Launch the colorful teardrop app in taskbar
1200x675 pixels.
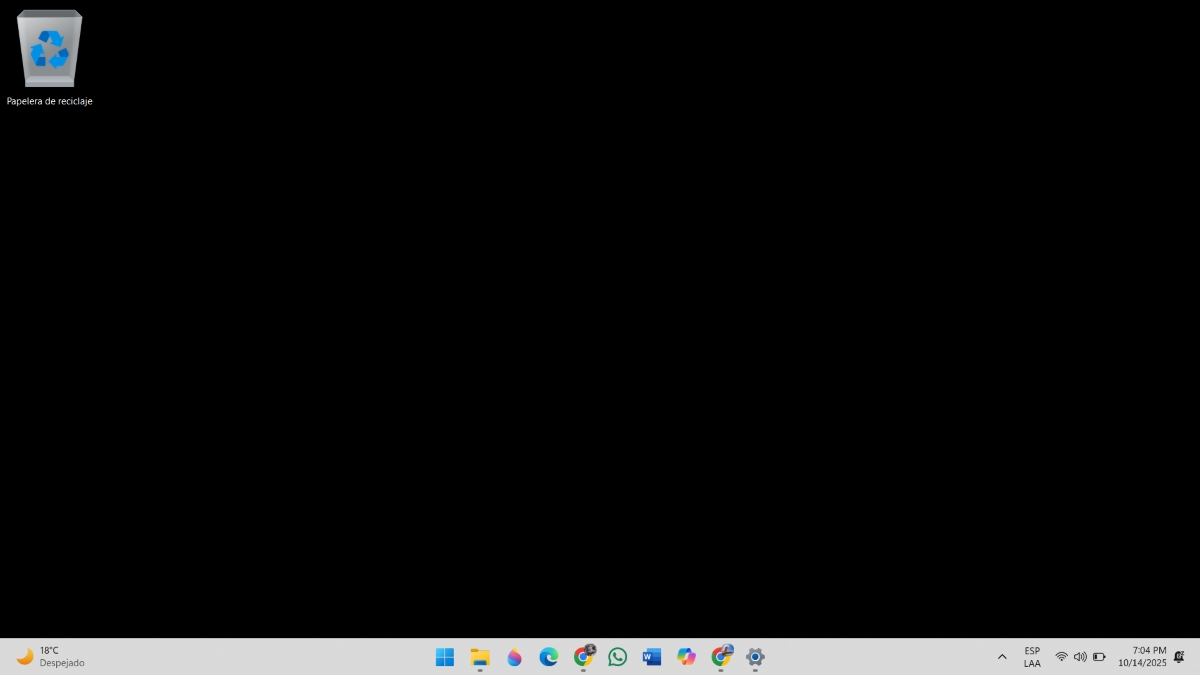point(514,657)
